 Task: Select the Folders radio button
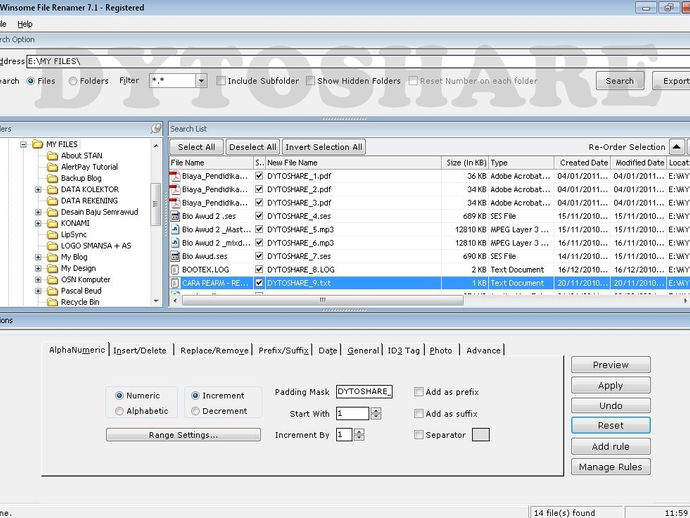(x=73, y=81)
